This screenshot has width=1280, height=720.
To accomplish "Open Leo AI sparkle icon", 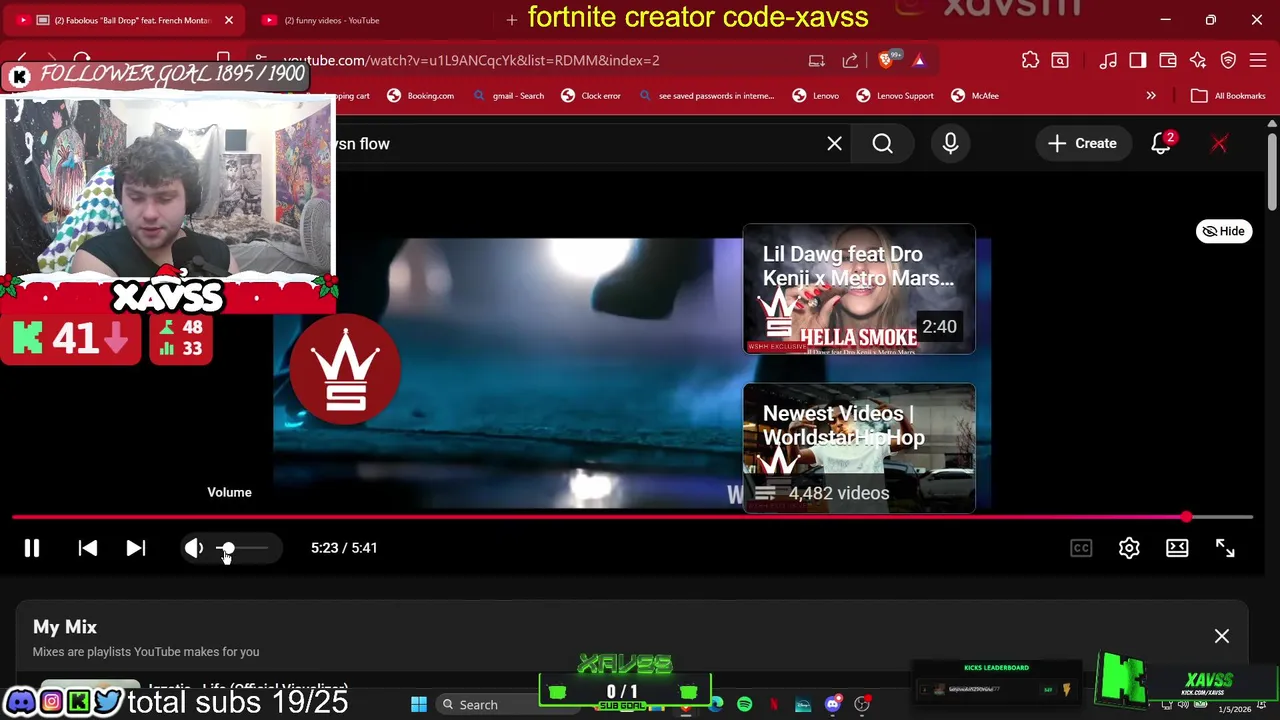I will click(1198, 61).
